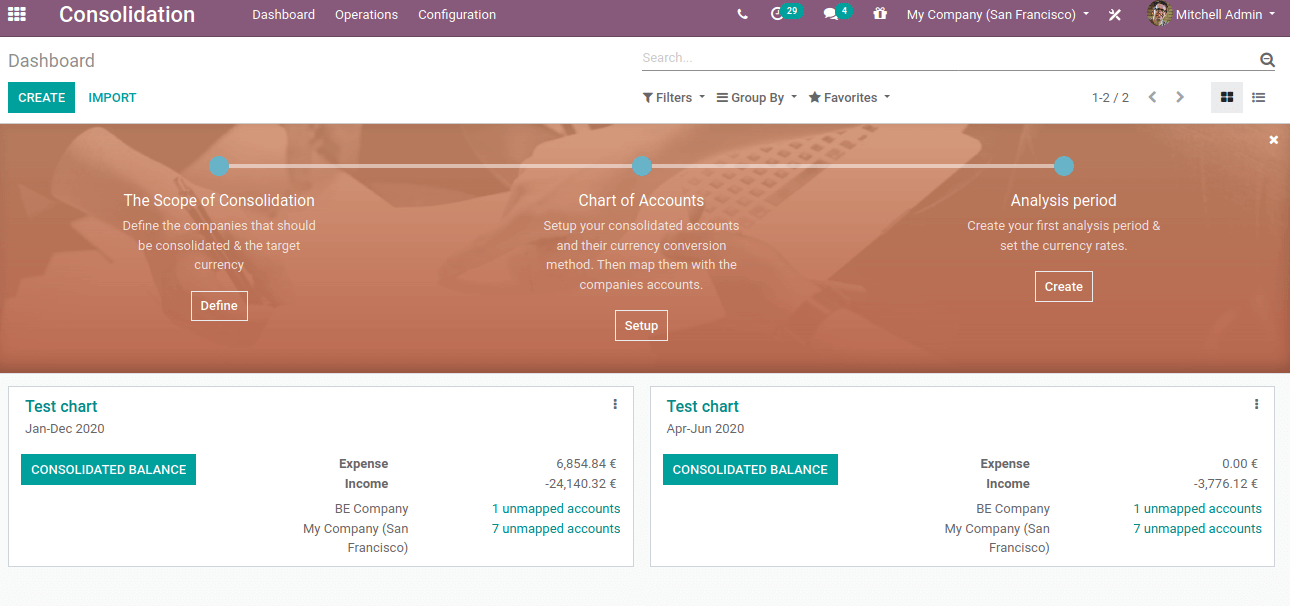1290x606 pixels.
Task: Open Test chart title of Jan-Dec 2020 card
Action: pyautogui.click(x=61, y=406)
